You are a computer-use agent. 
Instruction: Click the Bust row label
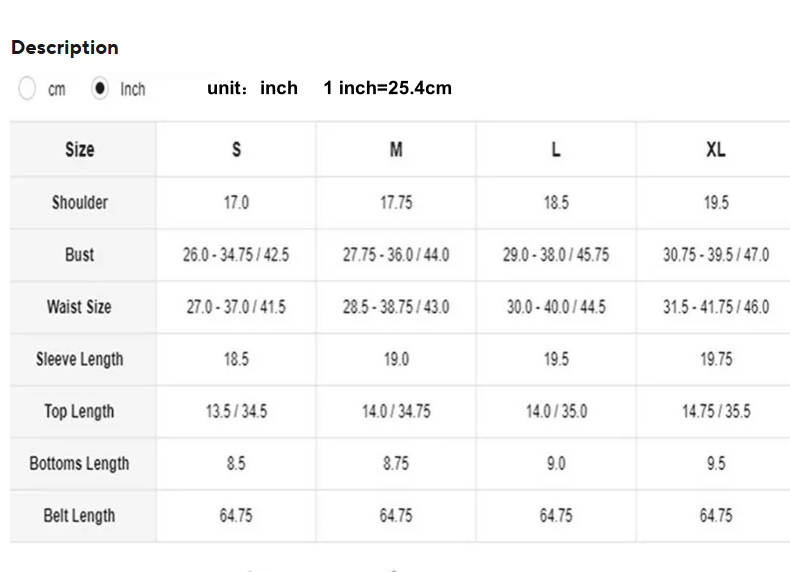79,254
